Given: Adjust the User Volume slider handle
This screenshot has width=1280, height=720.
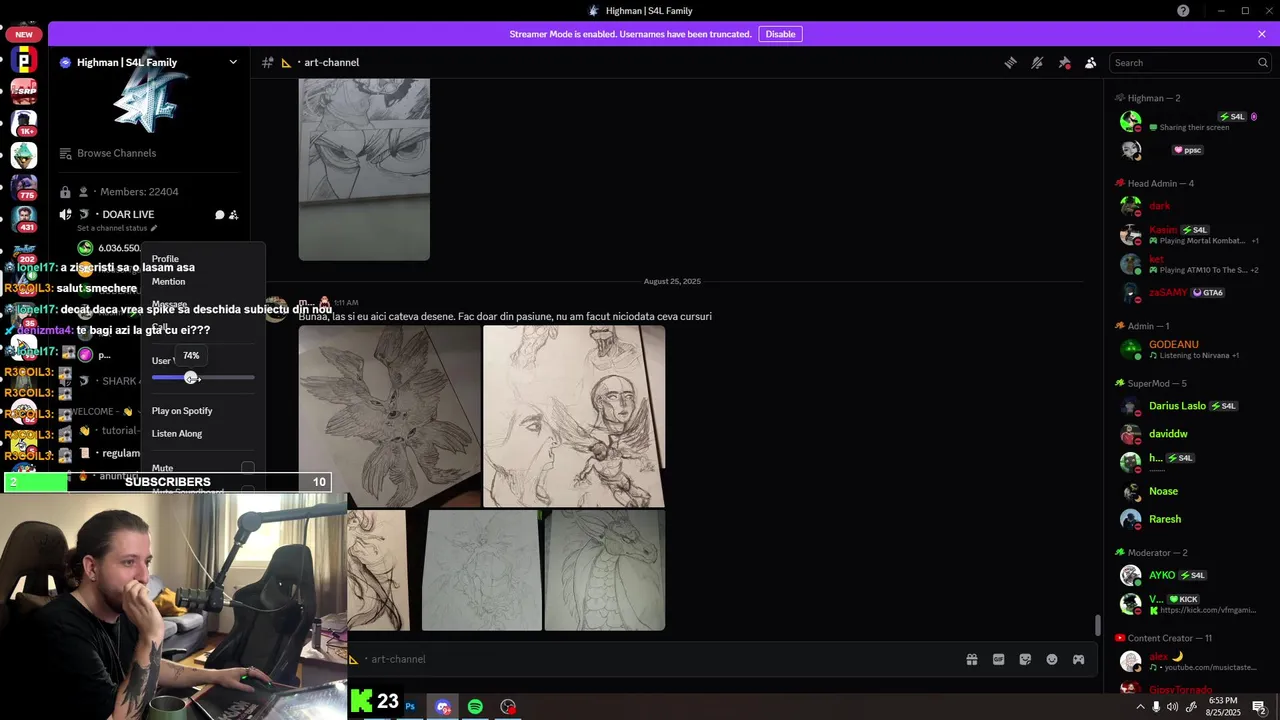Looking at the screenshot, I should [191, 377].
